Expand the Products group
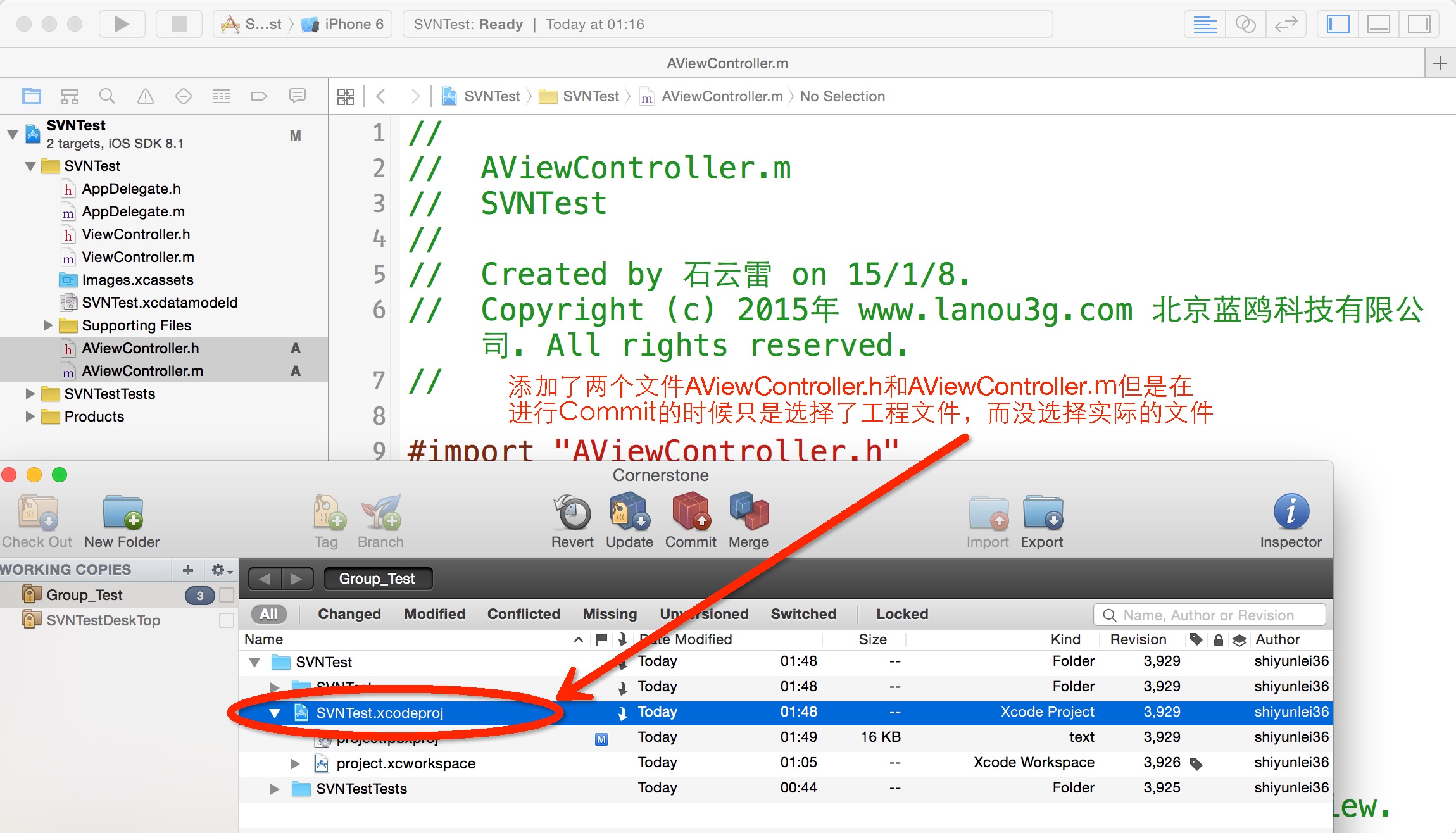Screen dimensions: 1456x833 [30, 416]
